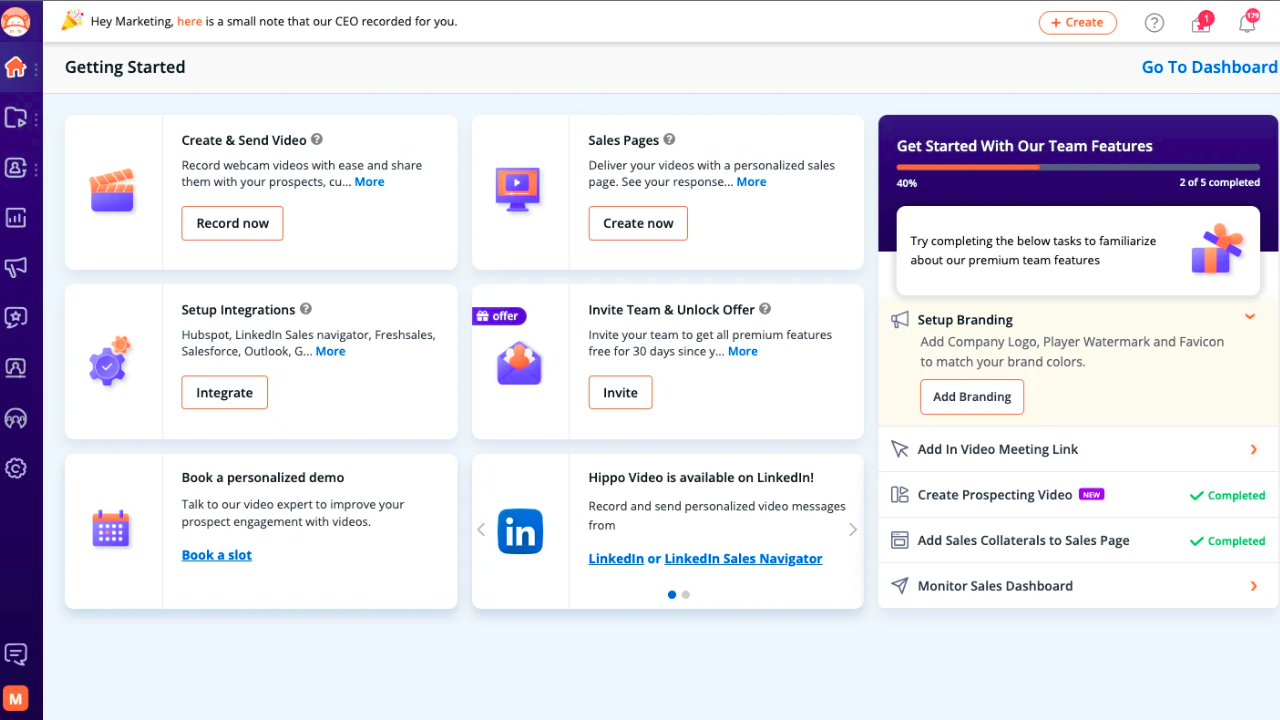The width and height of the screenshot is (1280, 720).
Task: Open the LinkedIn Sales Navigator link
Action: click(x=743, y=559)
